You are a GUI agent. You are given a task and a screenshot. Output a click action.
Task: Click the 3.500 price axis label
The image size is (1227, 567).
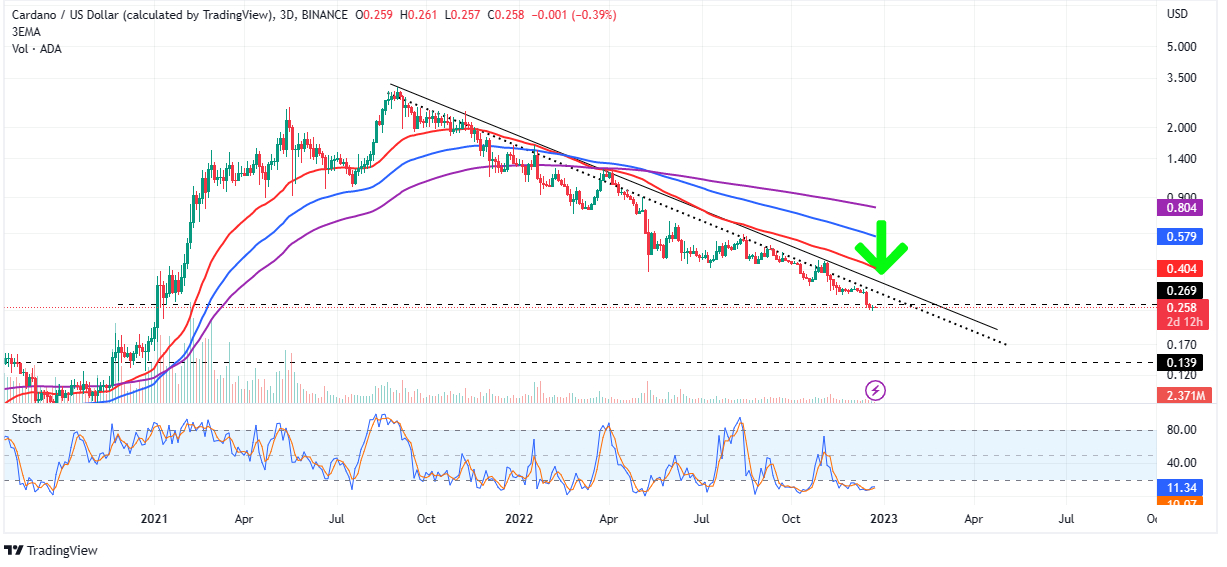click(1182, 77)
